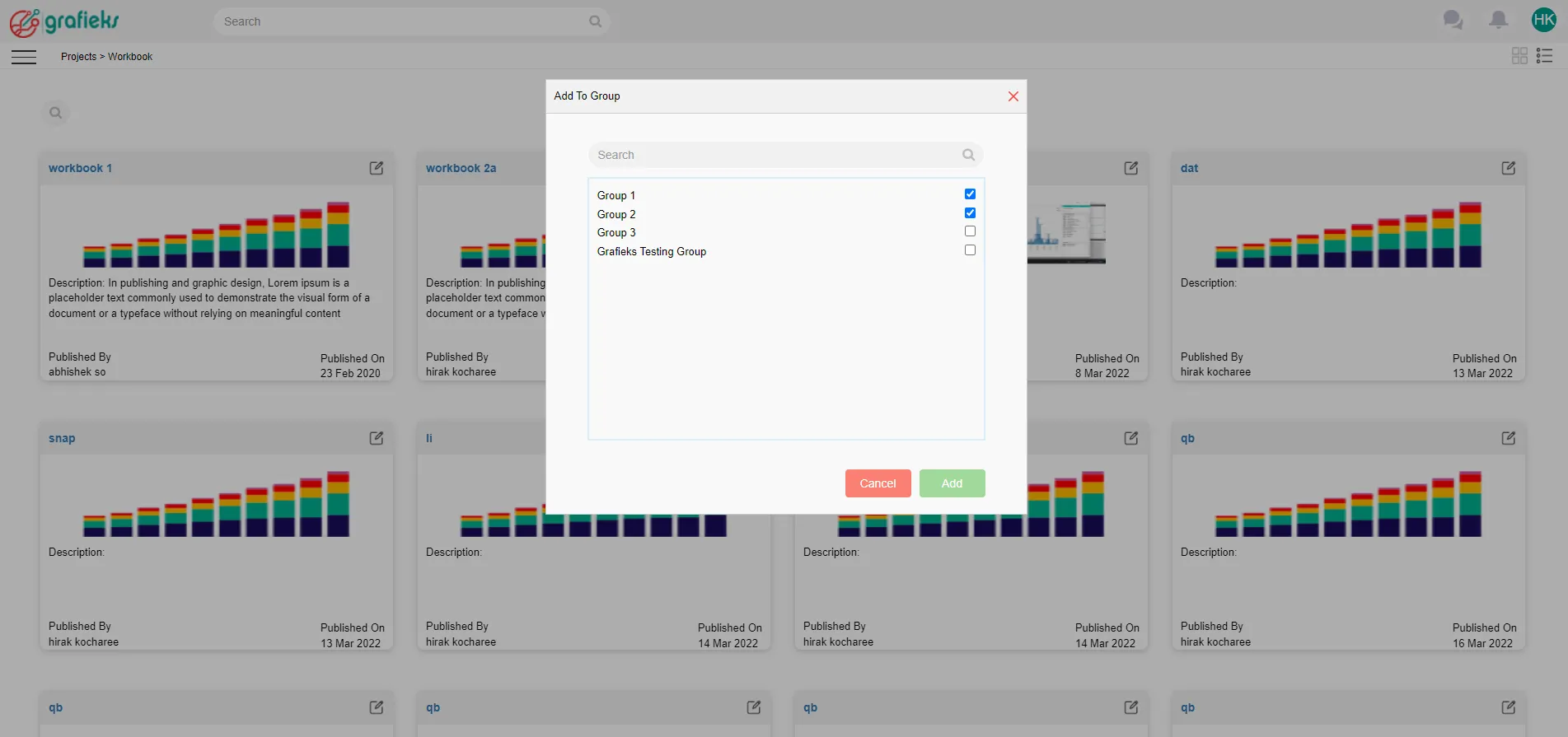Open the HK user avatar menu
This screenshot has width=1568, height=737.
[x=1543, y=20]
